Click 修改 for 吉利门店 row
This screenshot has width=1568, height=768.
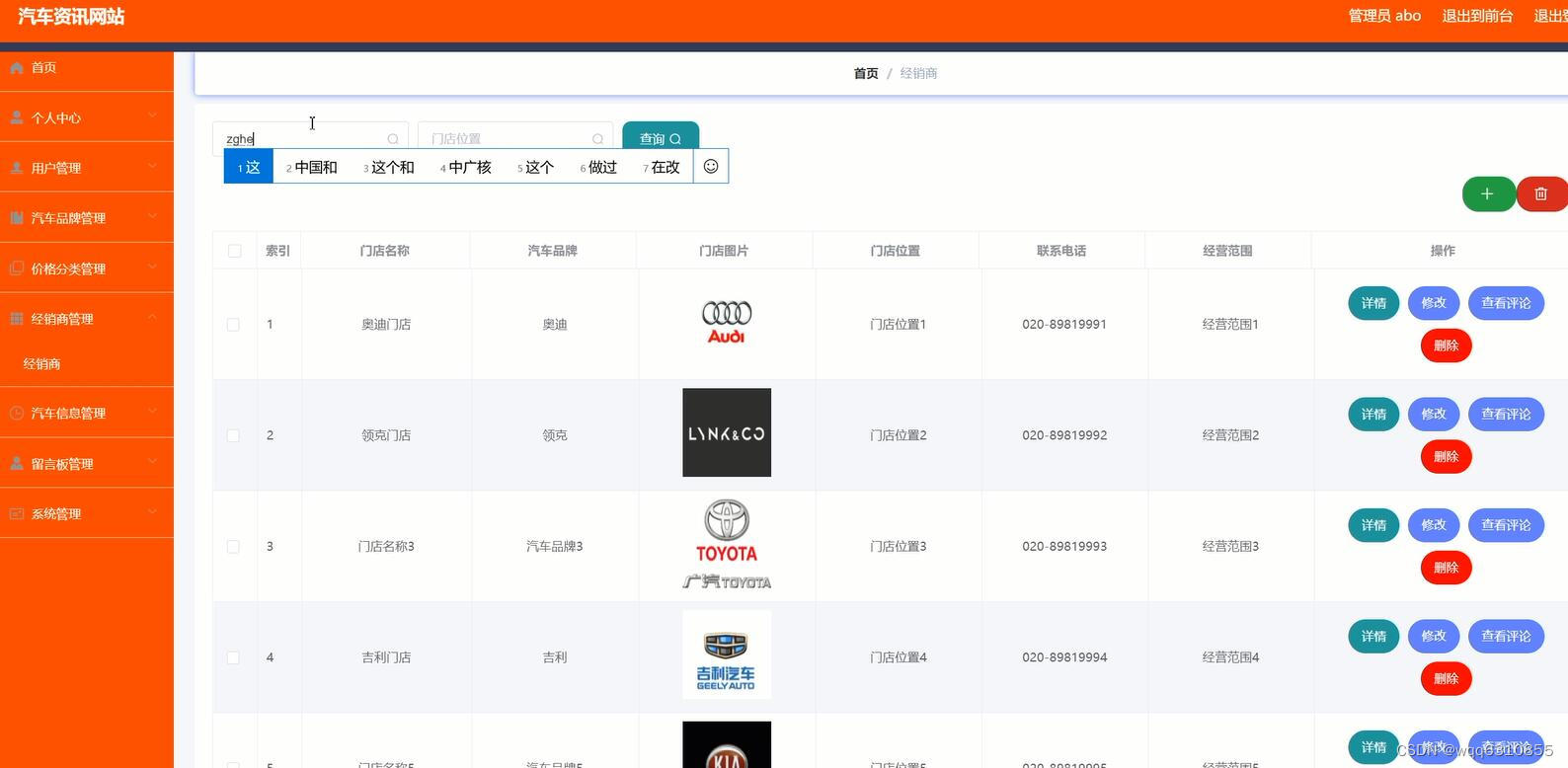(1434, 637)
